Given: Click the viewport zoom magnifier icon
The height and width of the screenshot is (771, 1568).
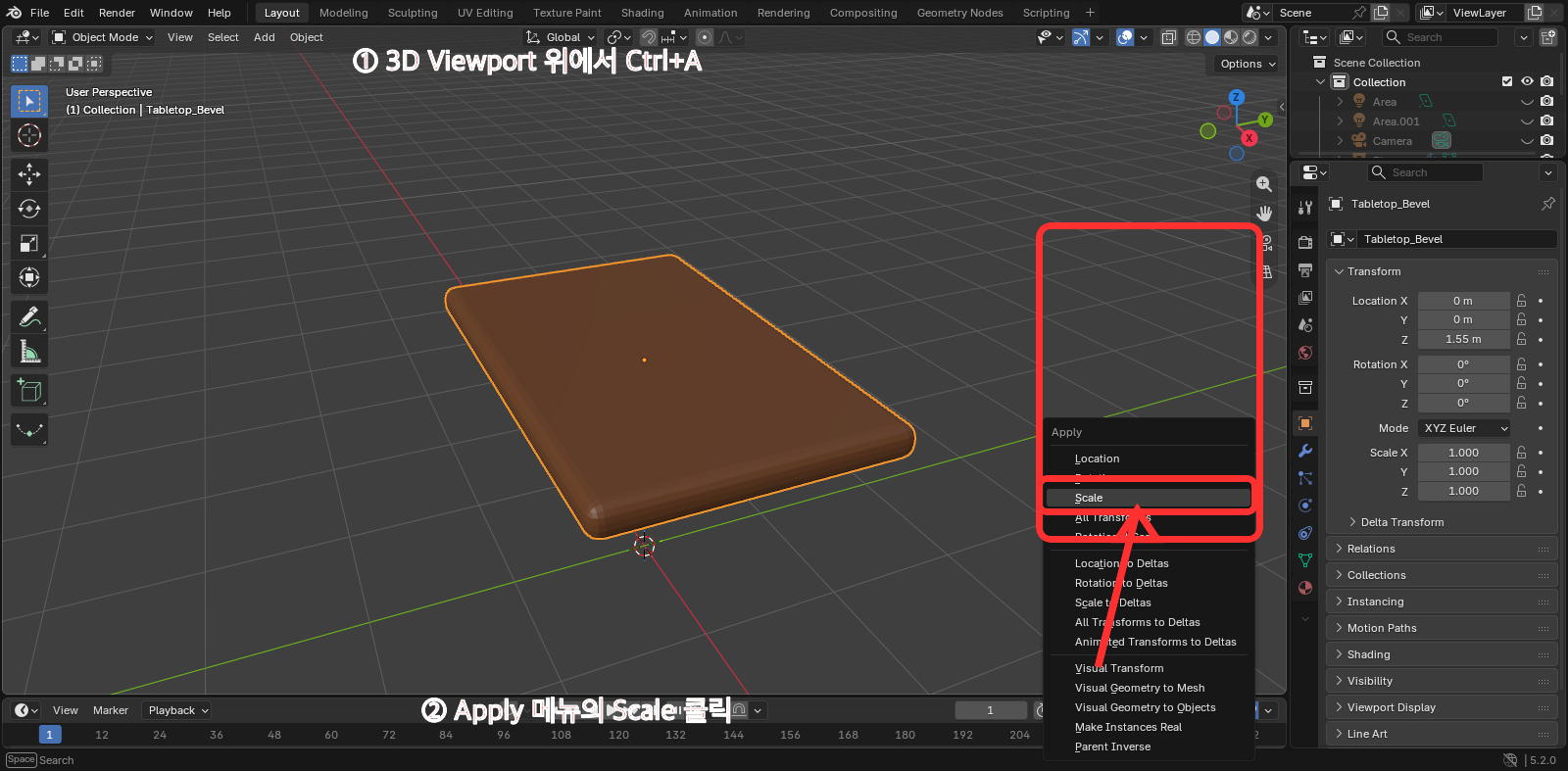Looking at the screenshot, I should (1264, 184).
